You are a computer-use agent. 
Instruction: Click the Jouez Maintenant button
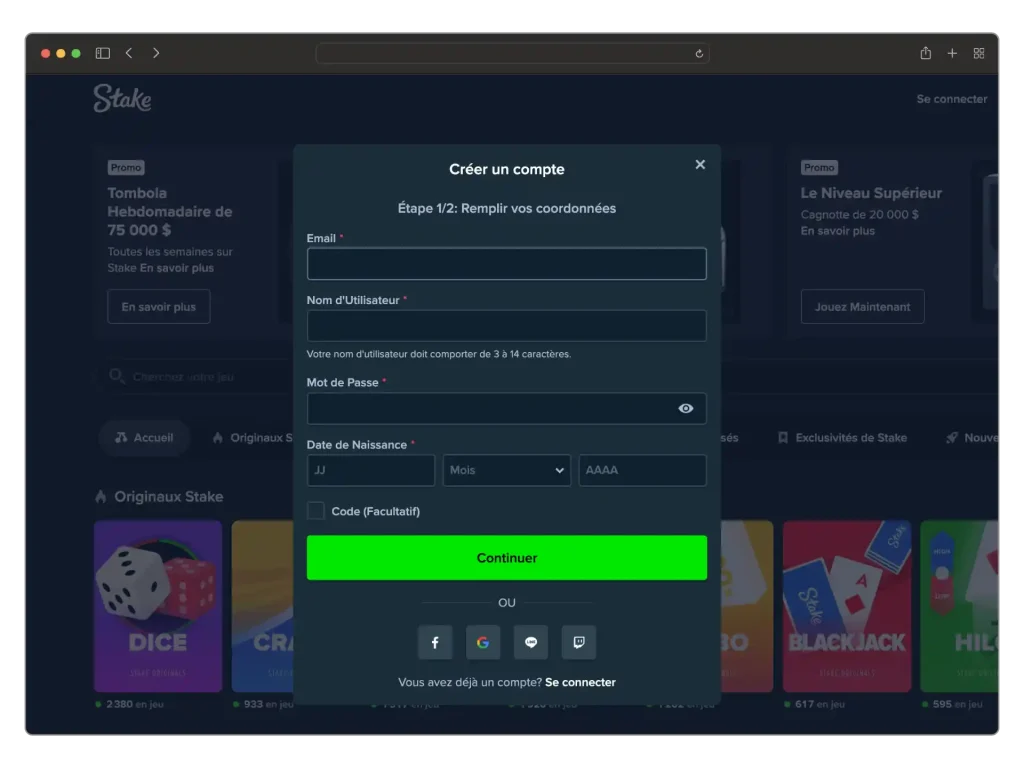coord(862,307)
